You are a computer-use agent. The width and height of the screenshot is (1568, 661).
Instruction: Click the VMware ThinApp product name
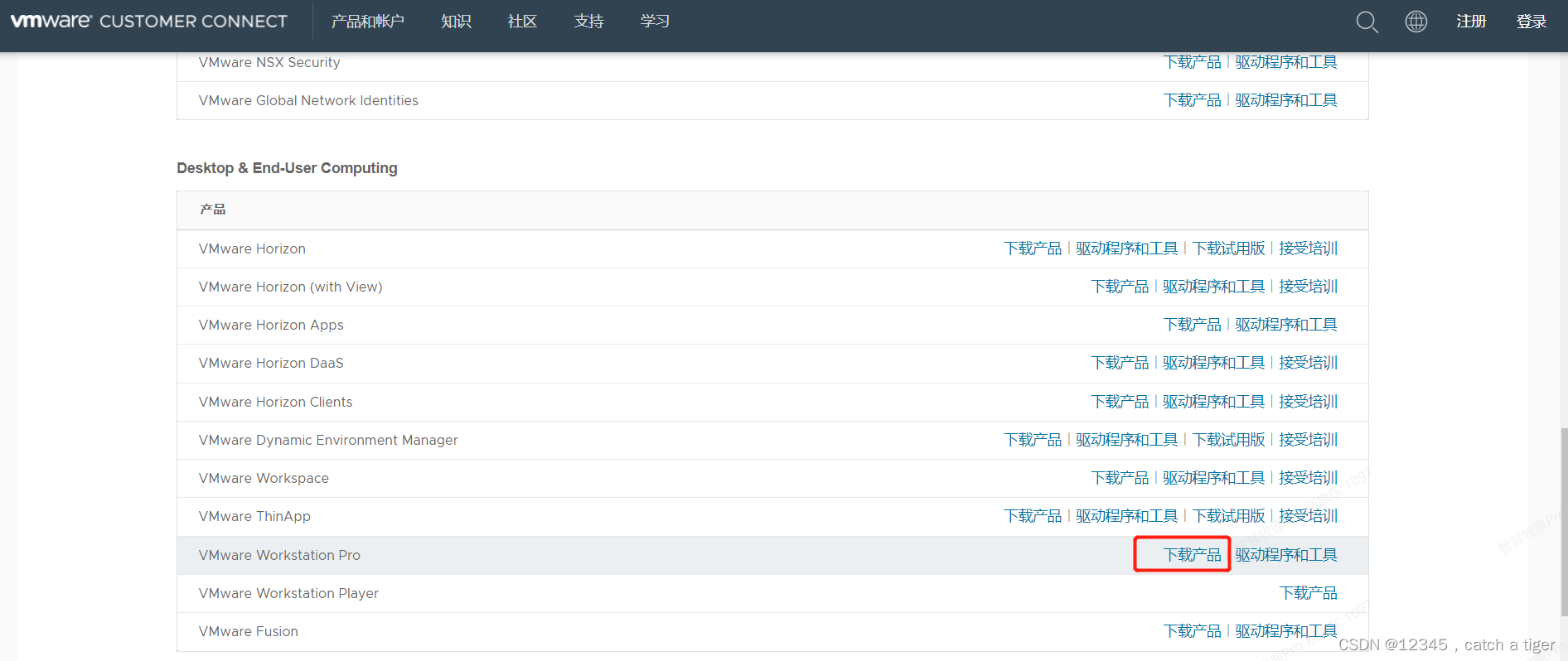(254, 516)
